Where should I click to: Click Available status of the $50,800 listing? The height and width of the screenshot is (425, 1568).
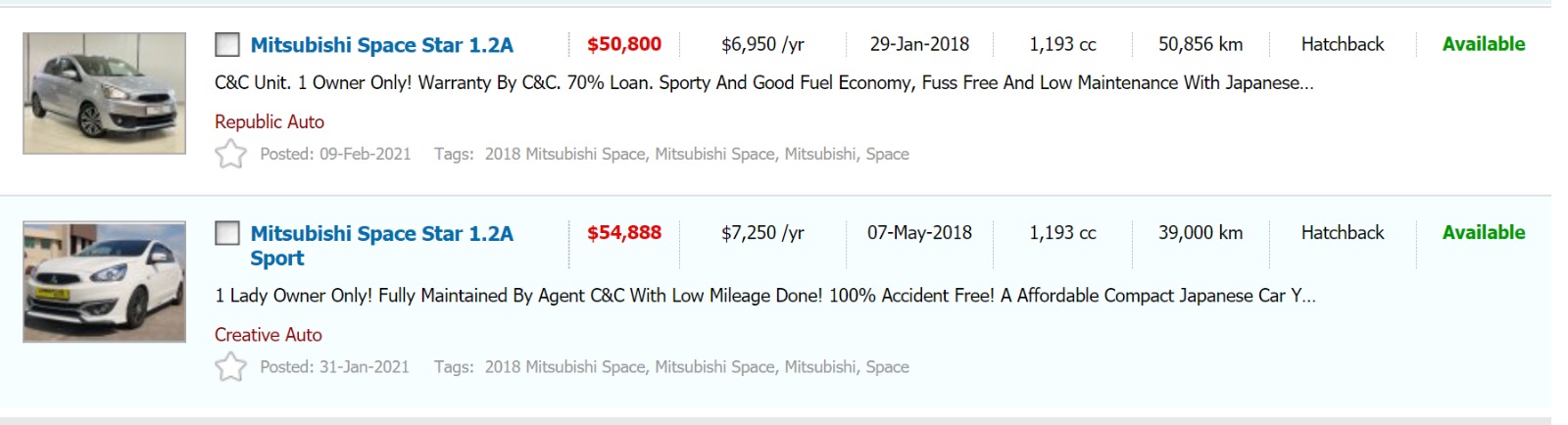coord(1483,44)
